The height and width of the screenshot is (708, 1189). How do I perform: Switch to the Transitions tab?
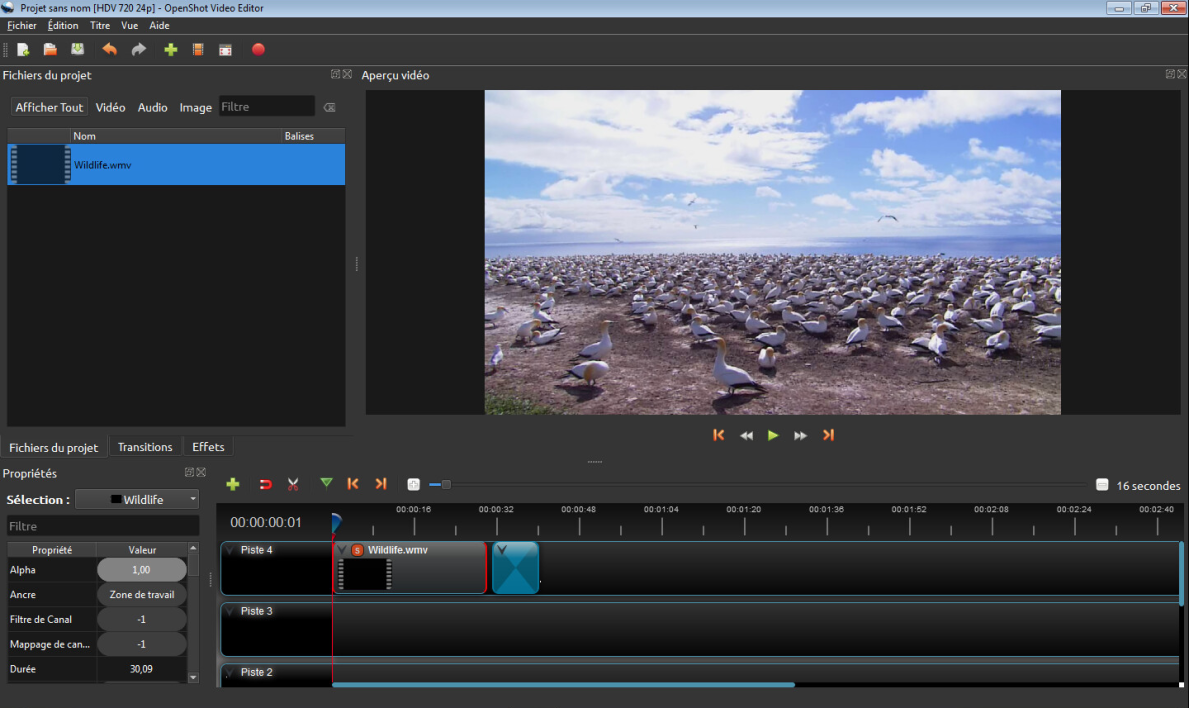click(145, 447)
